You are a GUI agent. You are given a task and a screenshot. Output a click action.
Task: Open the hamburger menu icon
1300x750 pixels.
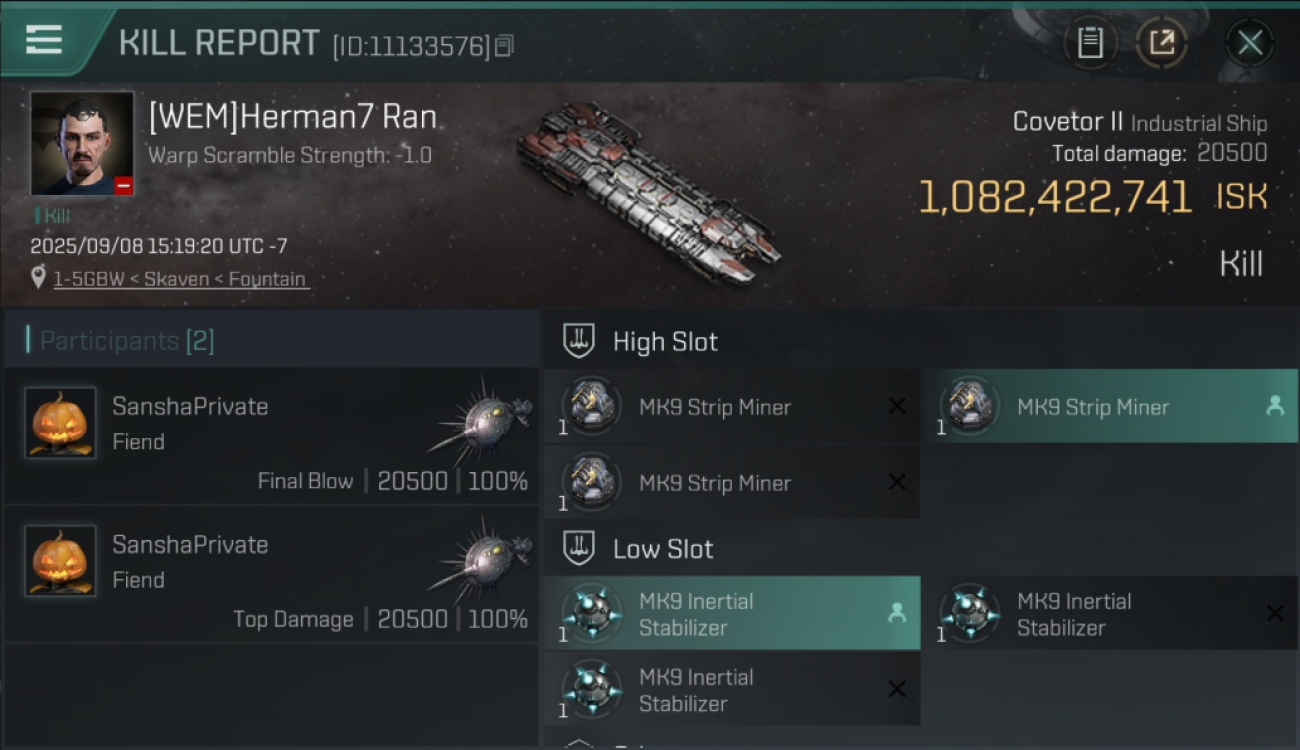pos(44,40)
